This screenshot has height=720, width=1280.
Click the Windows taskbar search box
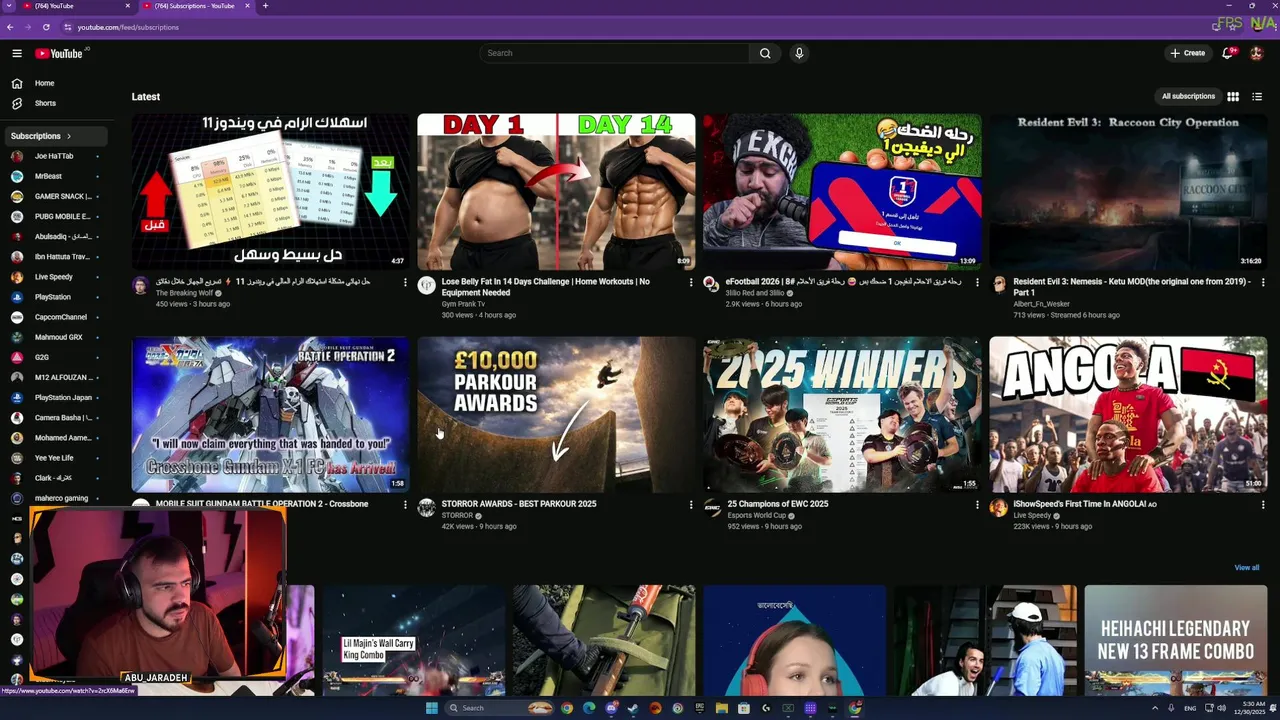pyautogui.click(x=500, y=708)
